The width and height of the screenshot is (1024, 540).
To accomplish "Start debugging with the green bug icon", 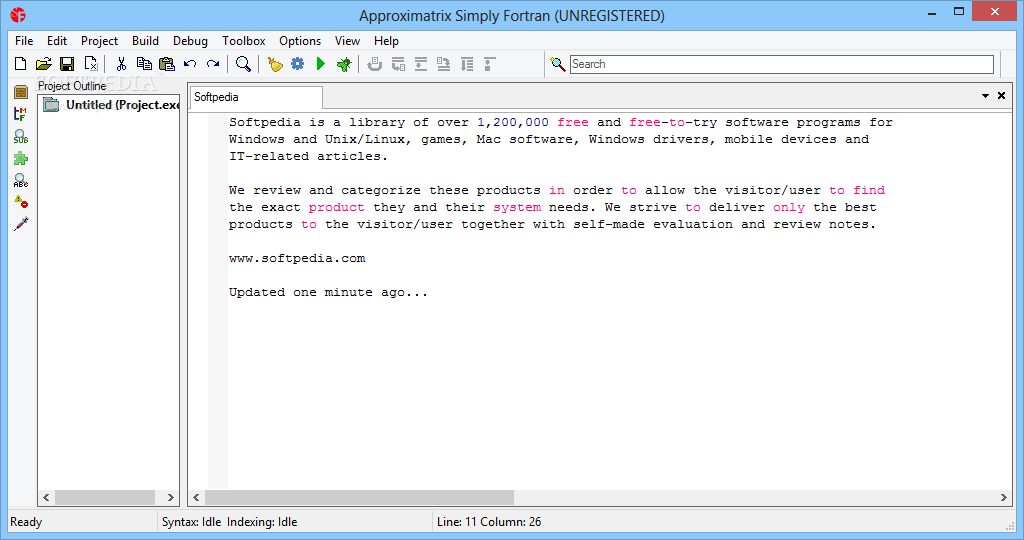I will 344,64.
